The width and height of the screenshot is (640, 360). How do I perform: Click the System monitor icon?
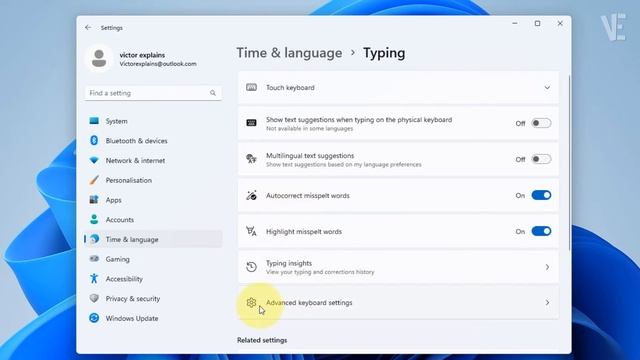coord(94,121)
